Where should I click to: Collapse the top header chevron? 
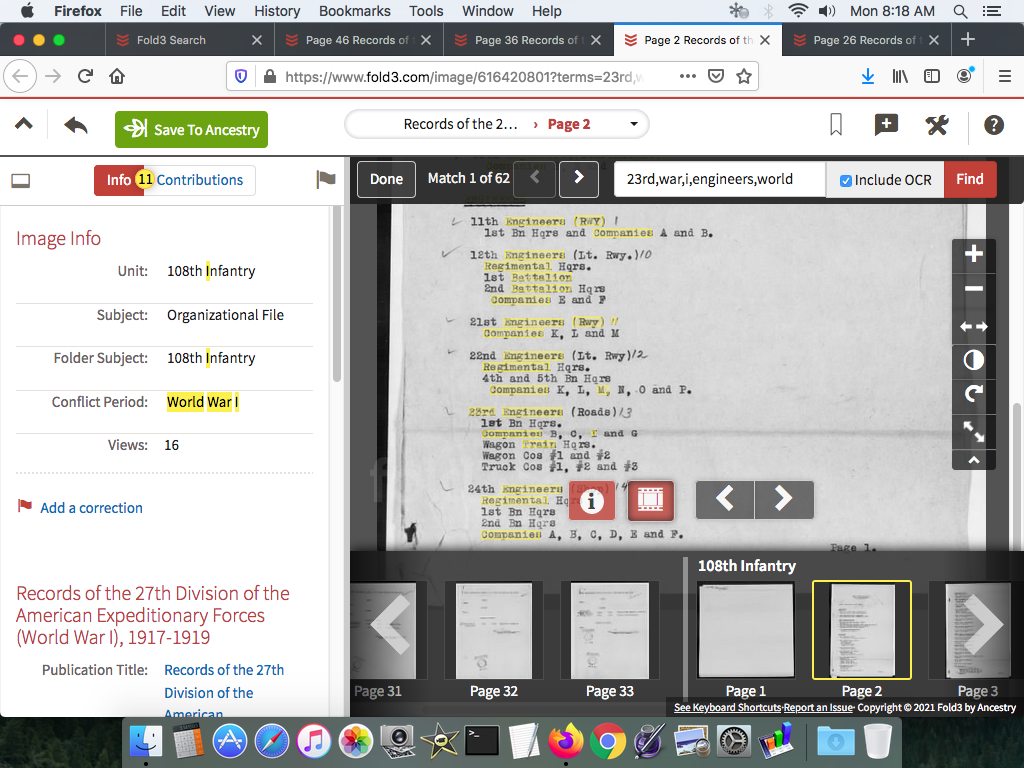(24, 125)
